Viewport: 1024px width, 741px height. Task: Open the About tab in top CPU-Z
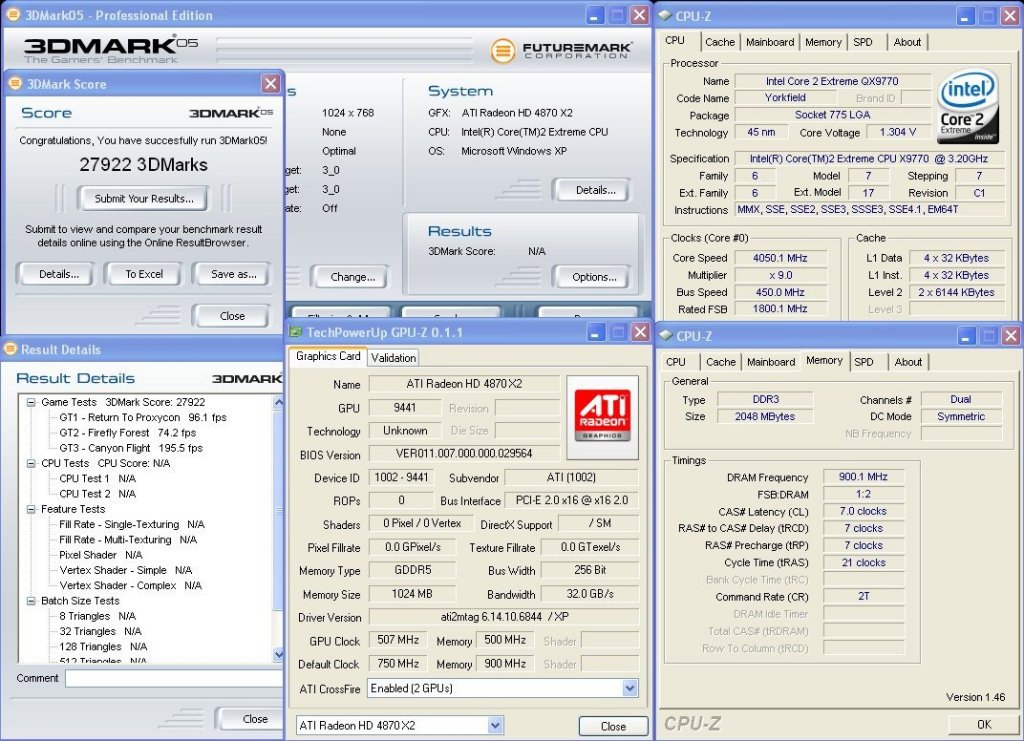click(x=907, y=42)
